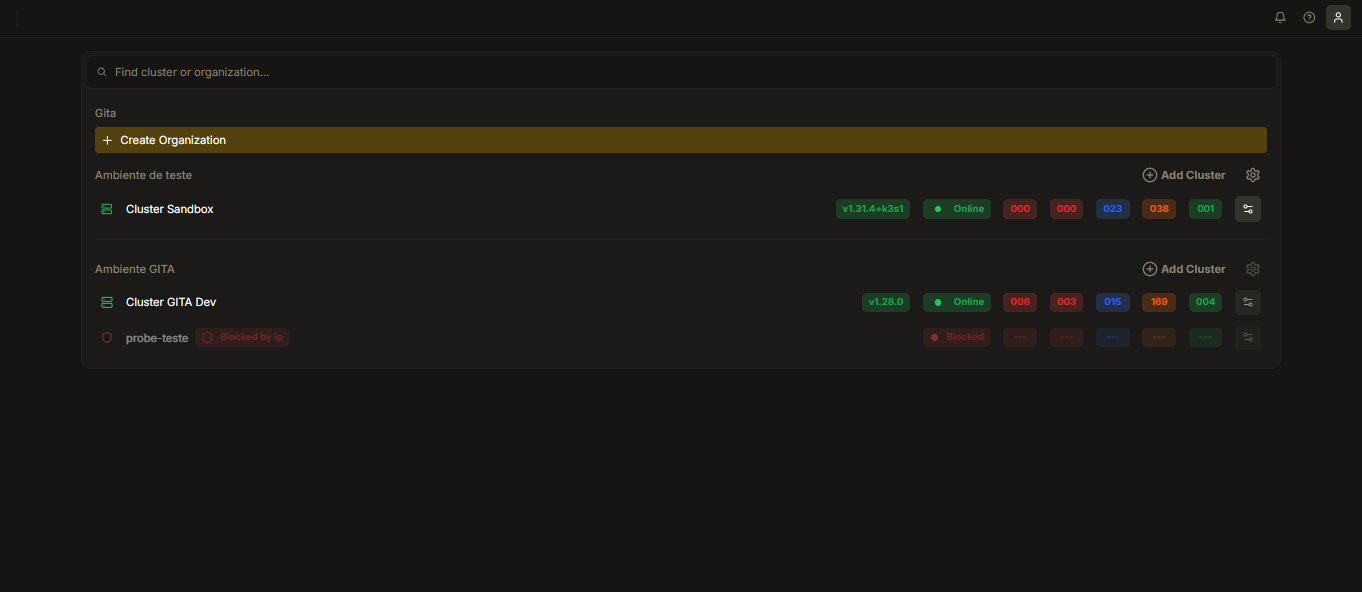
Task: Open the notifications bell icon
Action: 1280,18
